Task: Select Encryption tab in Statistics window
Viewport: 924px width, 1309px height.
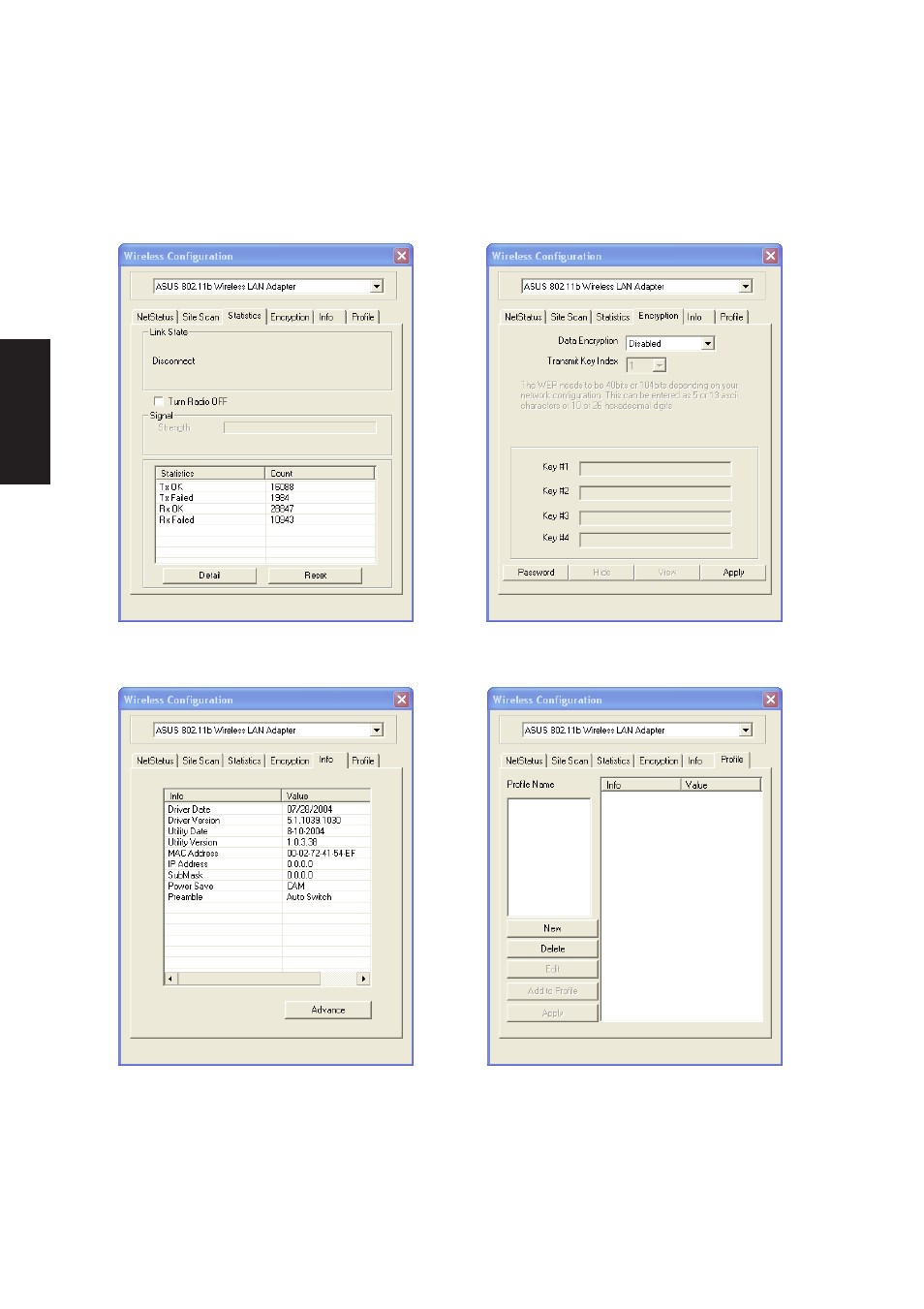Action: (290, 317)
